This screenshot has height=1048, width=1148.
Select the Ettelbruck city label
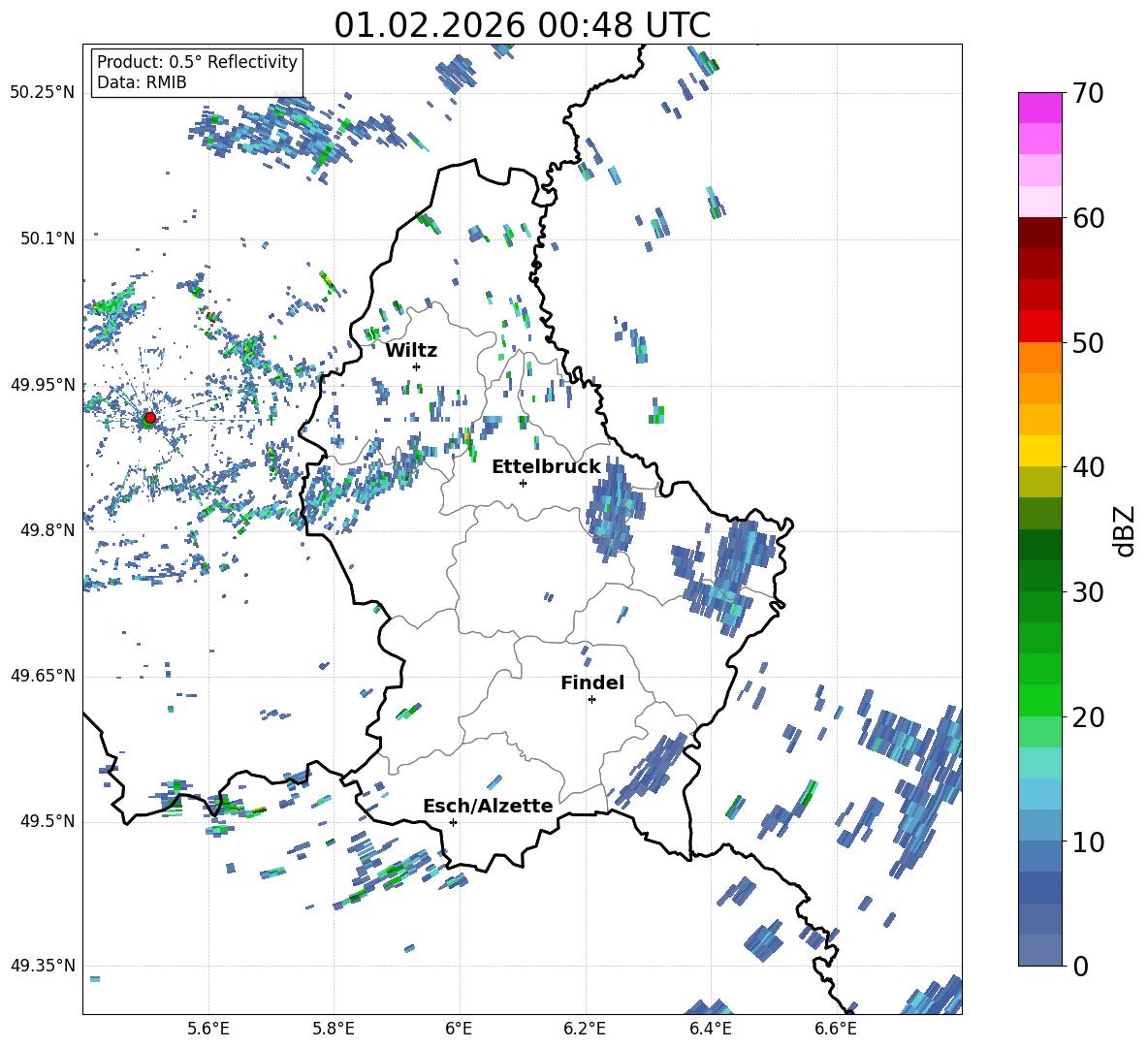coord(546,466)
